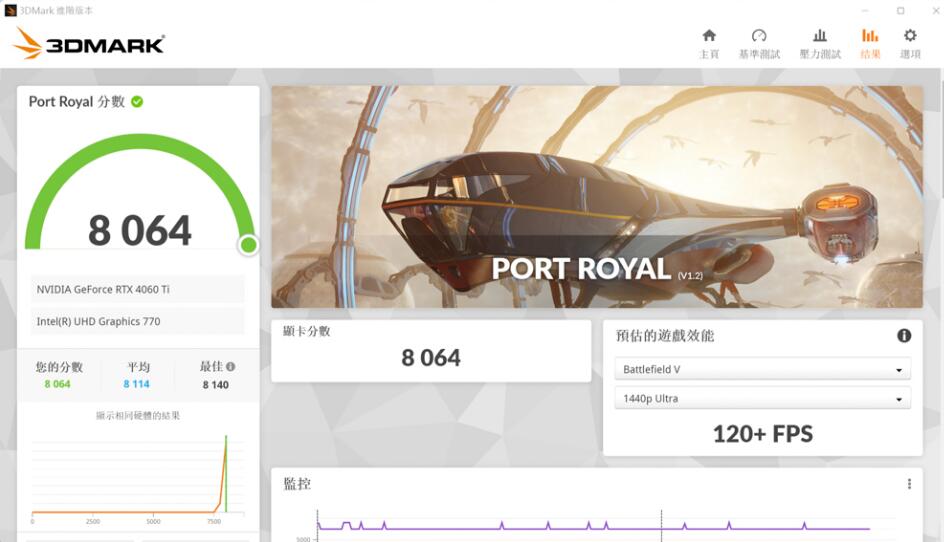Show info for estimated game performance

(x=904, y=336)
